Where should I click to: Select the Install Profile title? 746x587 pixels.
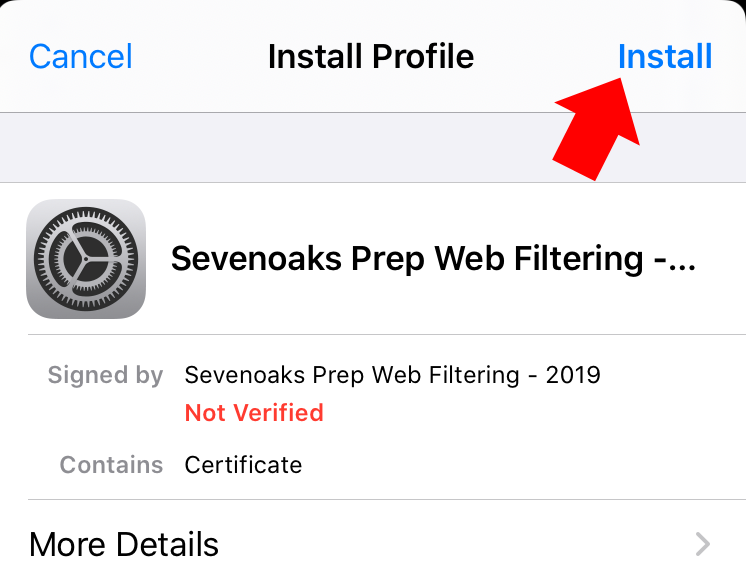(371, 57)
